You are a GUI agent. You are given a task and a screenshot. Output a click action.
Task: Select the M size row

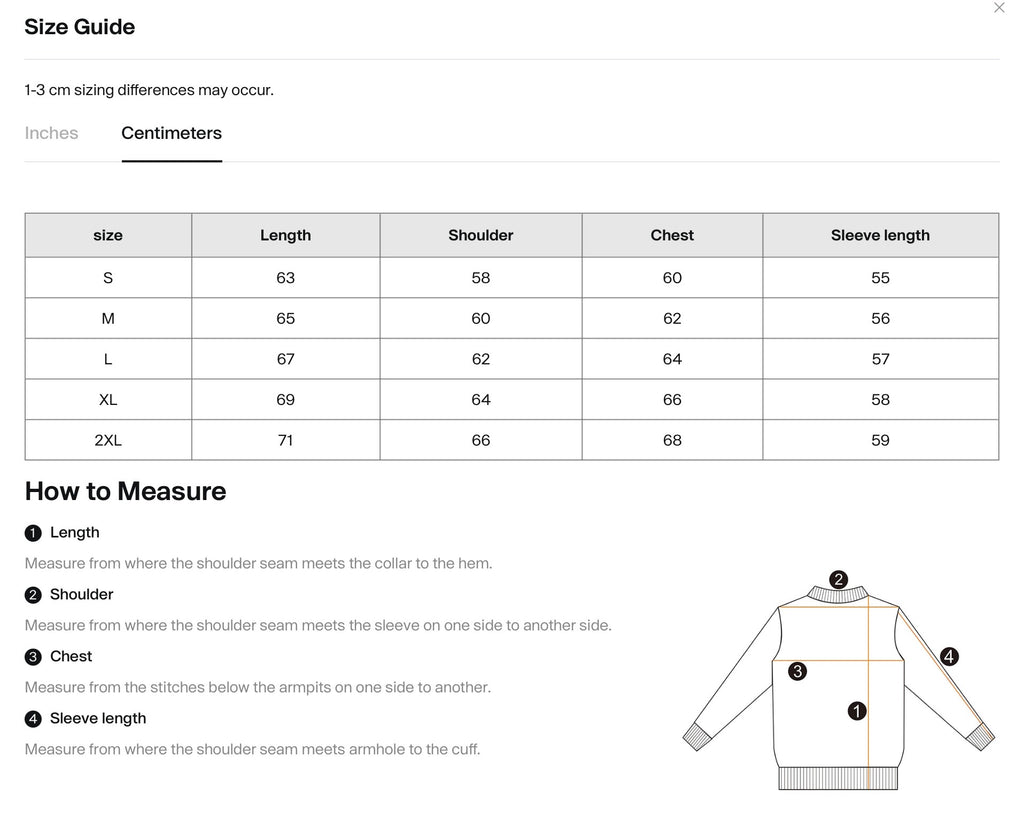(108, 318)
